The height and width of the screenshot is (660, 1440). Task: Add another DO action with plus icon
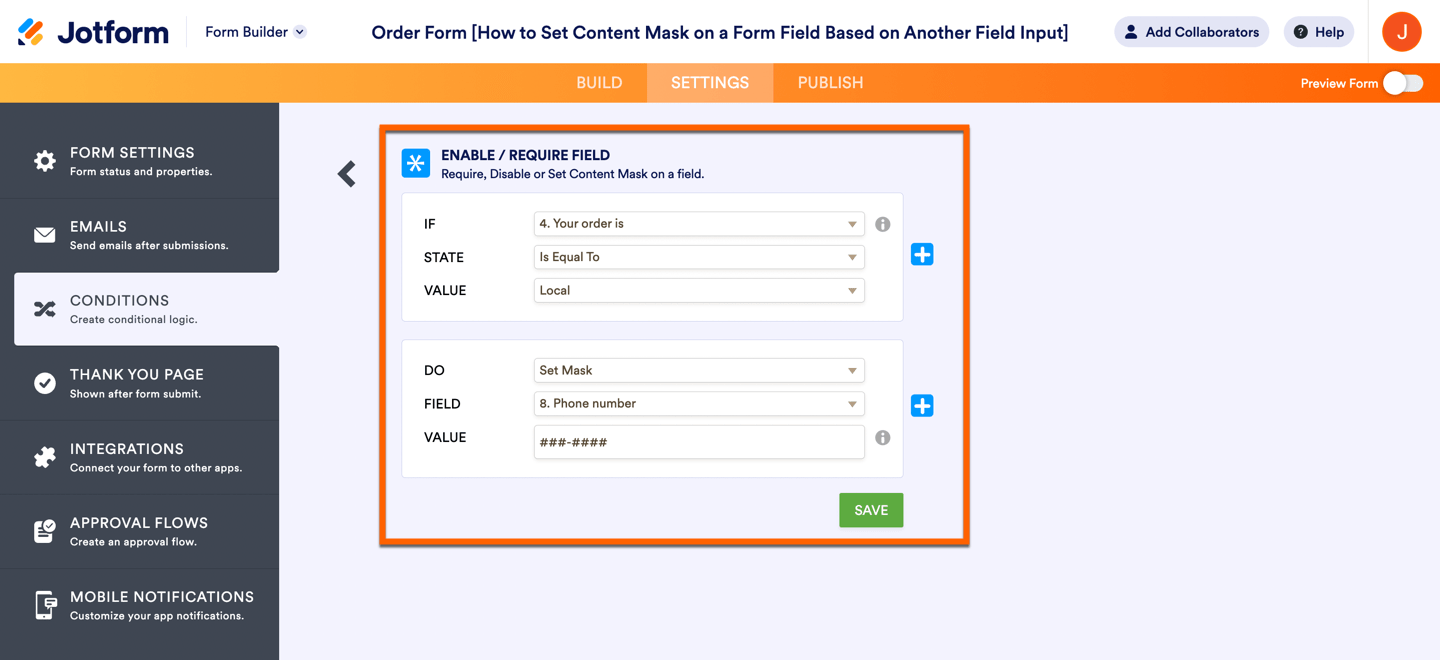[922, 405]
